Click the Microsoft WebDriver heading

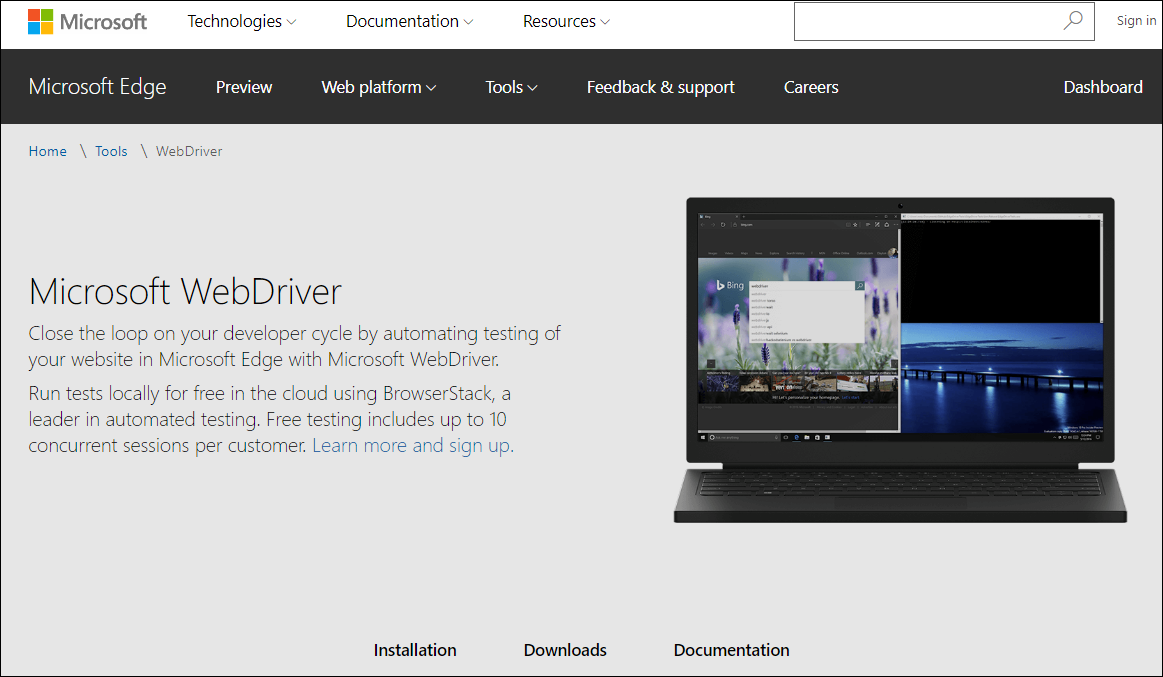coord(185,291)
